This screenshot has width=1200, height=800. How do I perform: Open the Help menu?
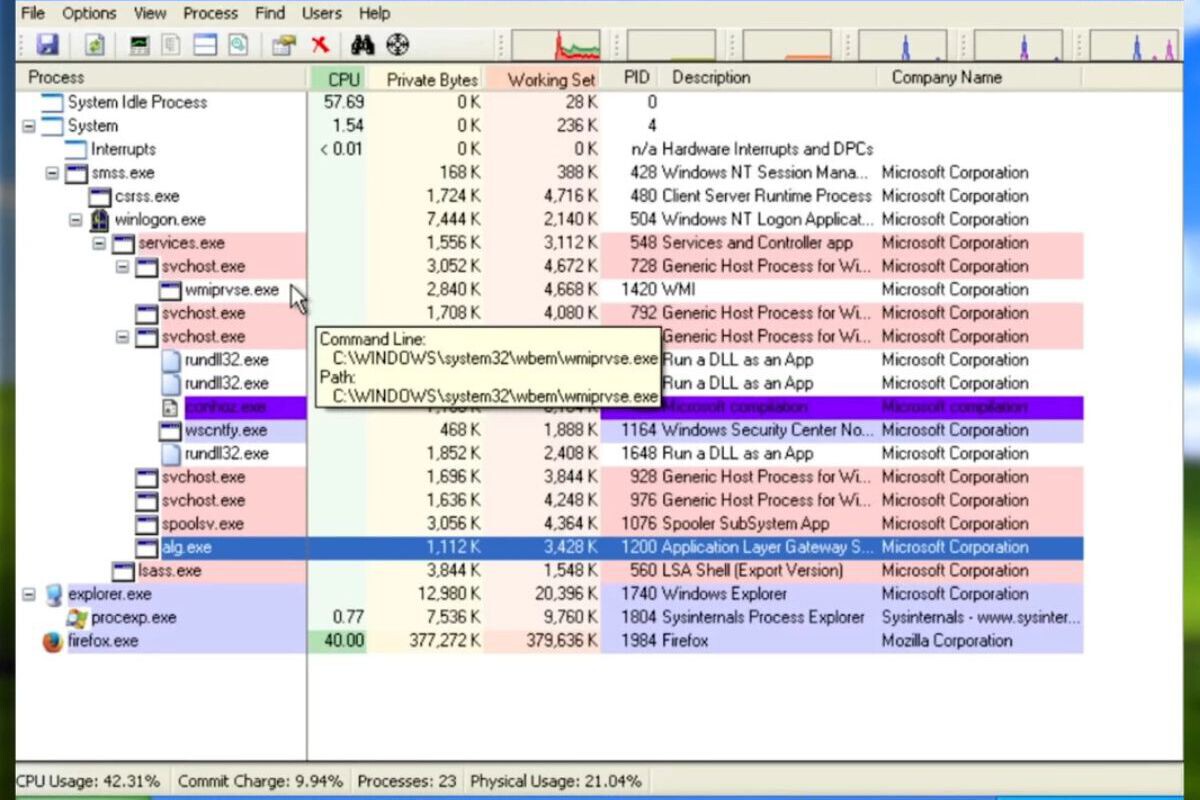pos(374,13)
